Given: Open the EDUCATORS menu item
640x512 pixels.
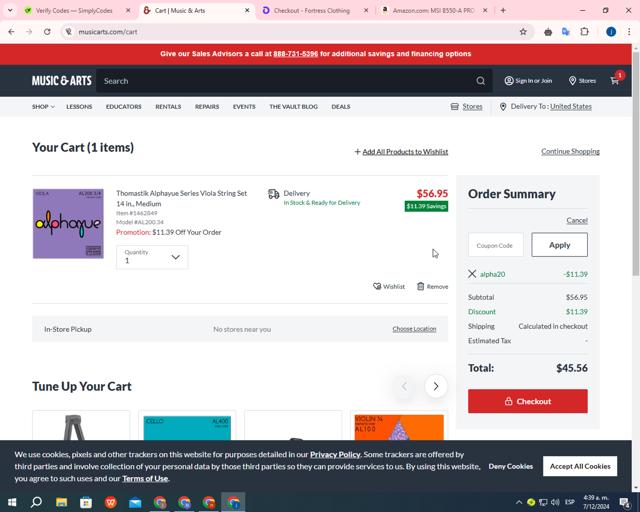Looking at the screenshot, I should (124, 107).
